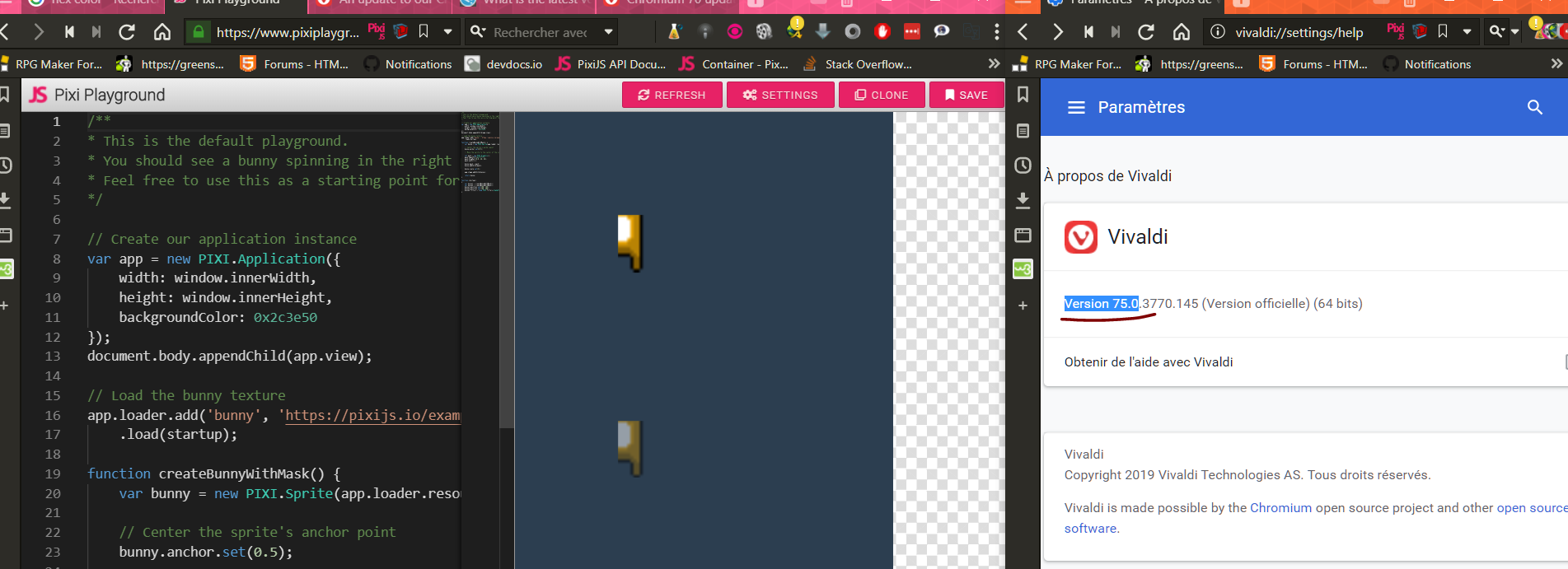1568x569 pixels.
Task: Open the downloads panel in the left window's sidebar
Action: click(5, 200)
